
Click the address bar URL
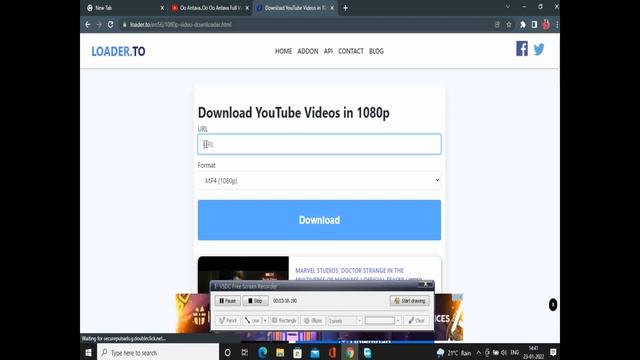coord(181,24)
